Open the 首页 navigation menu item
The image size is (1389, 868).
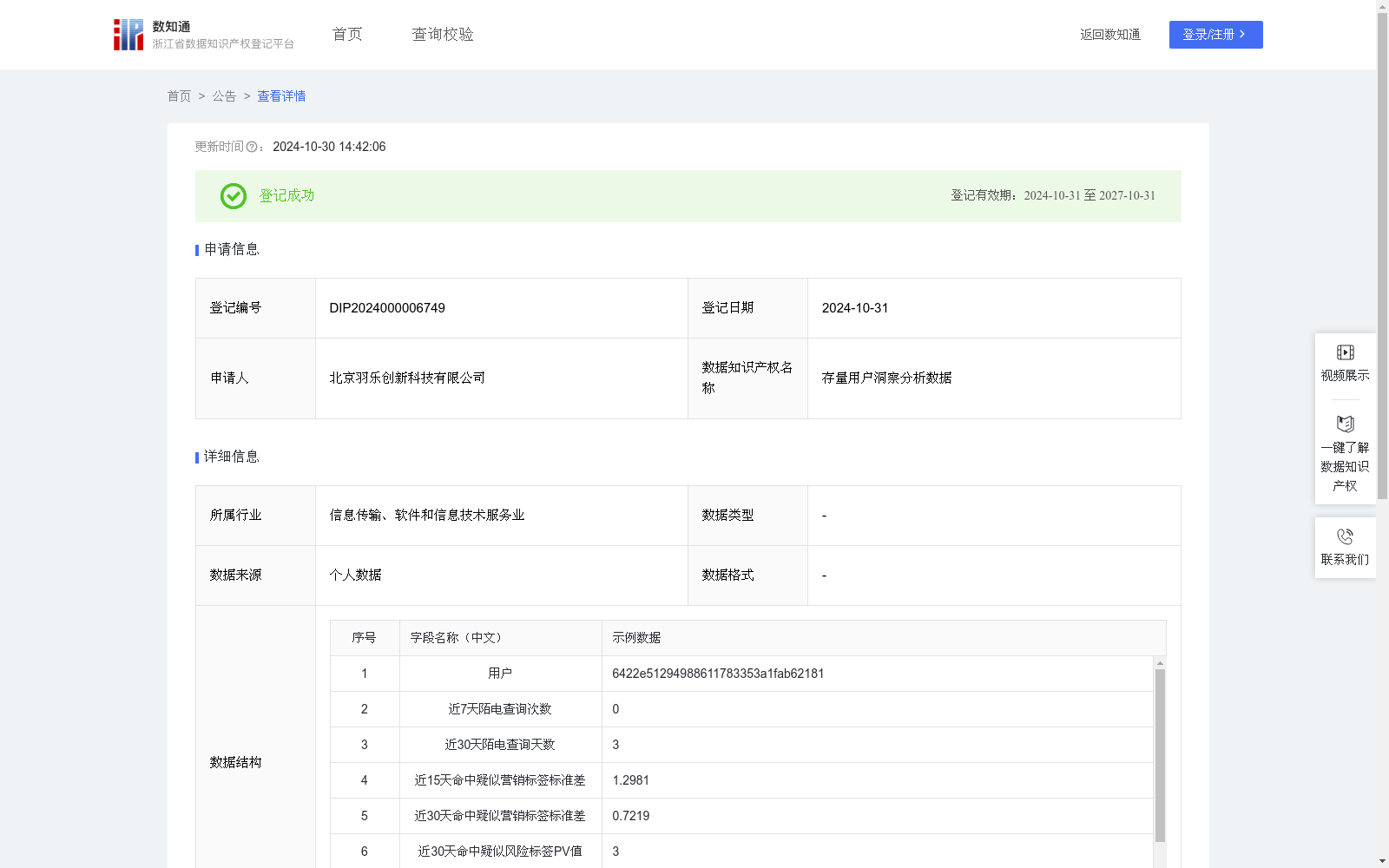point(347,35)
